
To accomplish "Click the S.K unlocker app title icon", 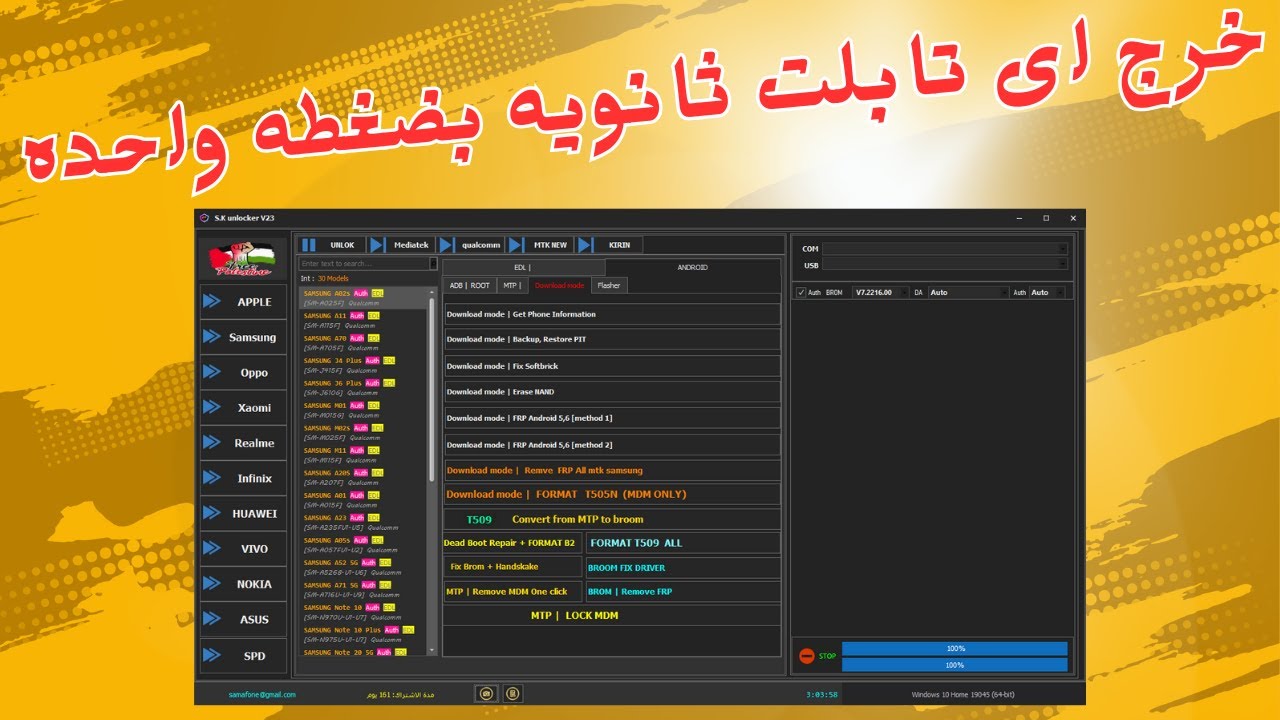I will (204, 217).
